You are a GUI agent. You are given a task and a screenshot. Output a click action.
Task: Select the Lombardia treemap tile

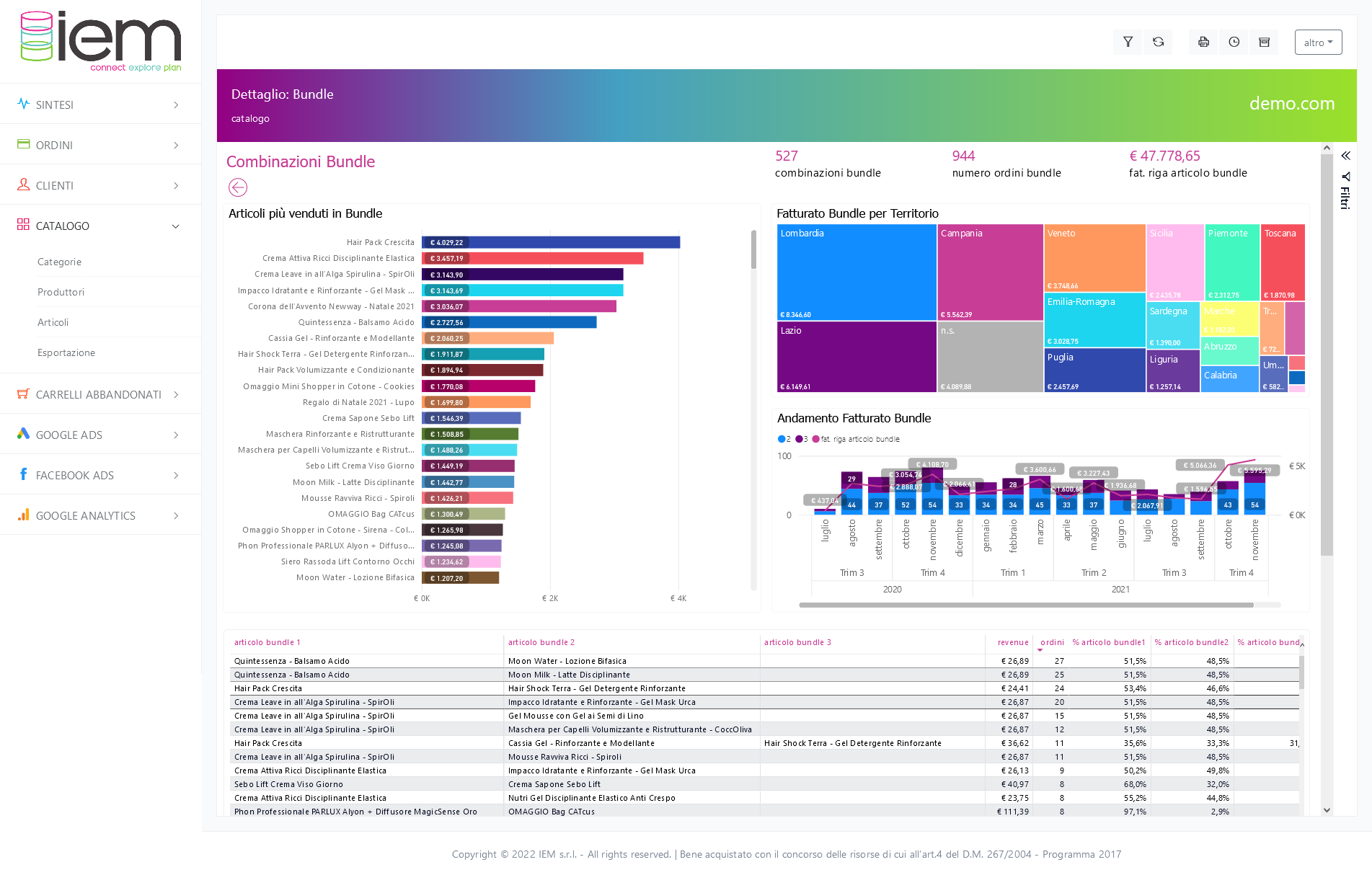tap(857, 272)
